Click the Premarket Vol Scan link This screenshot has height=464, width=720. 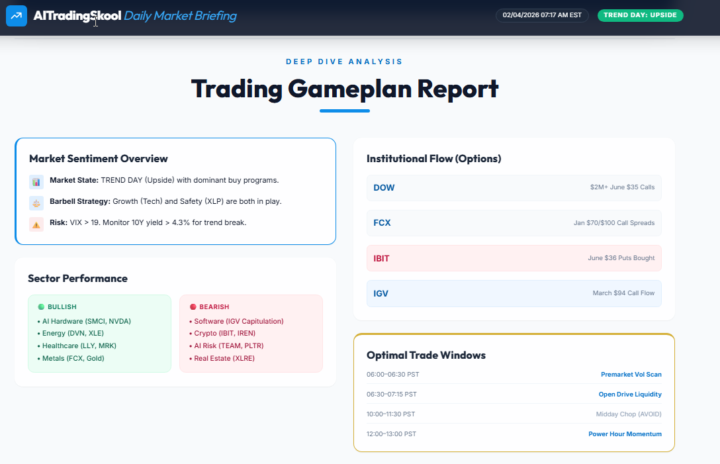click(x=631, y=374)
